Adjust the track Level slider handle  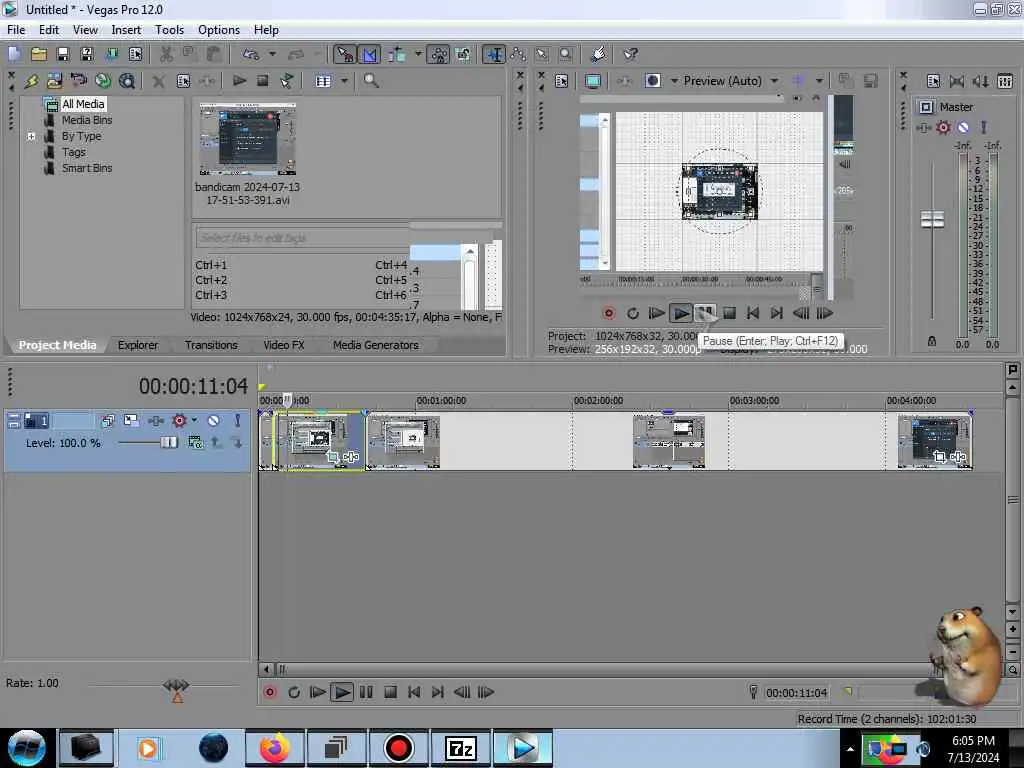click(169, 443)
